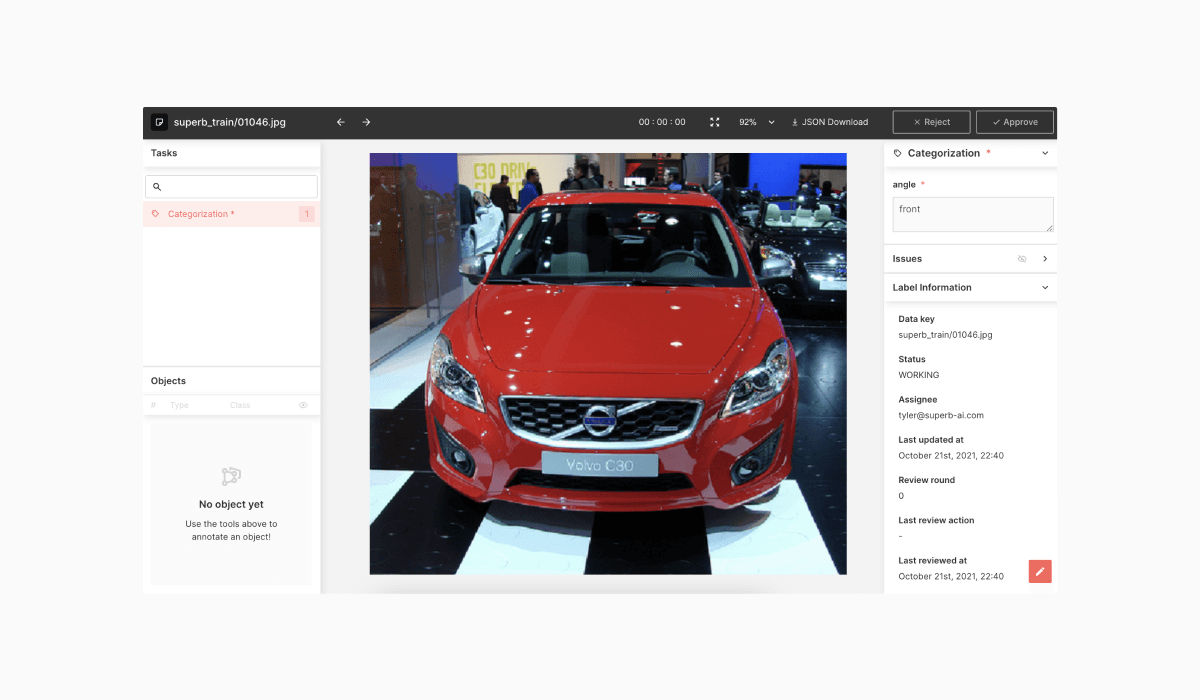
Task: Go to previous image with left arrow
Action: click(x=340, y=122)
